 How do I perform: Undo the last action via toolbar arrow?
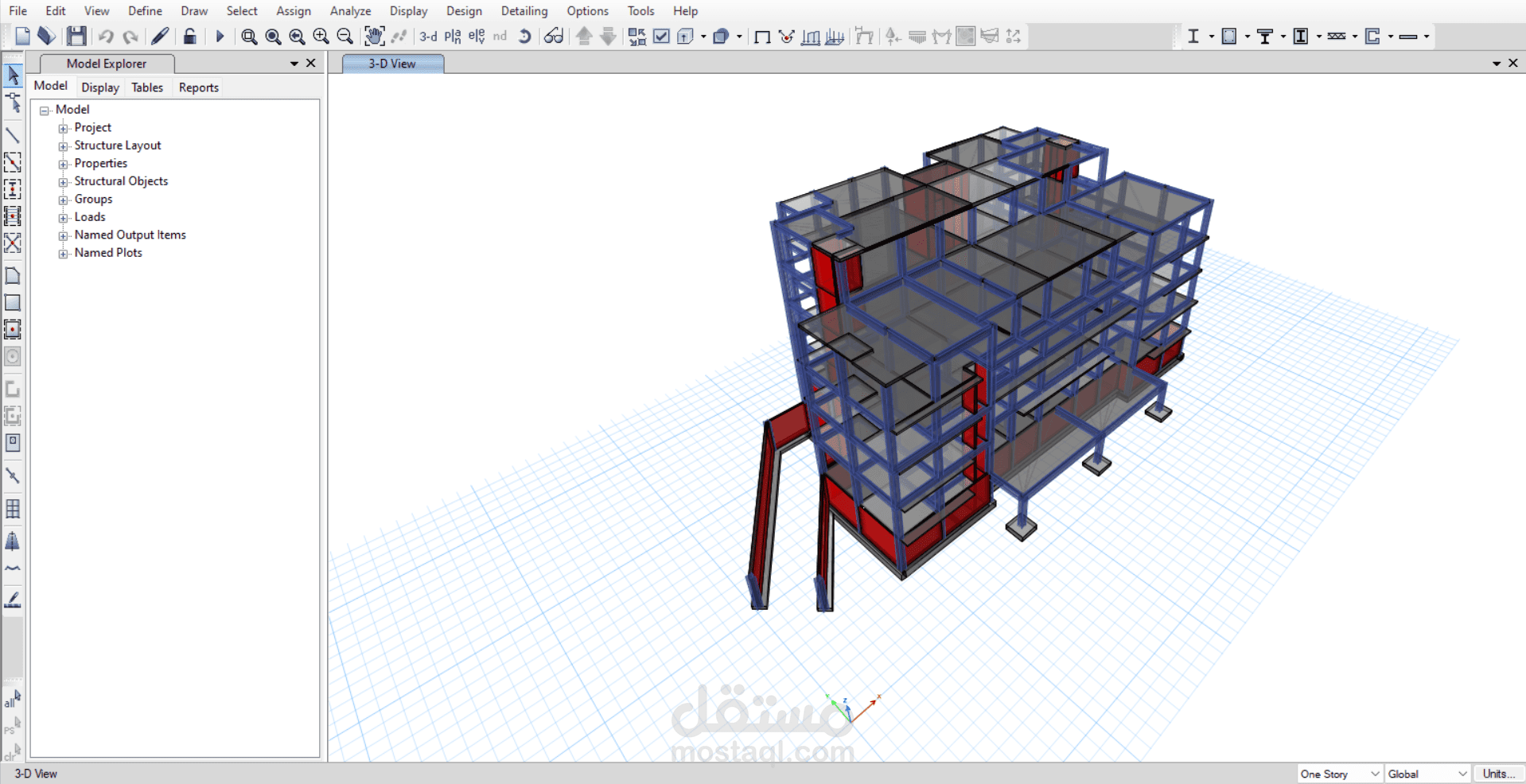[105, 36]
